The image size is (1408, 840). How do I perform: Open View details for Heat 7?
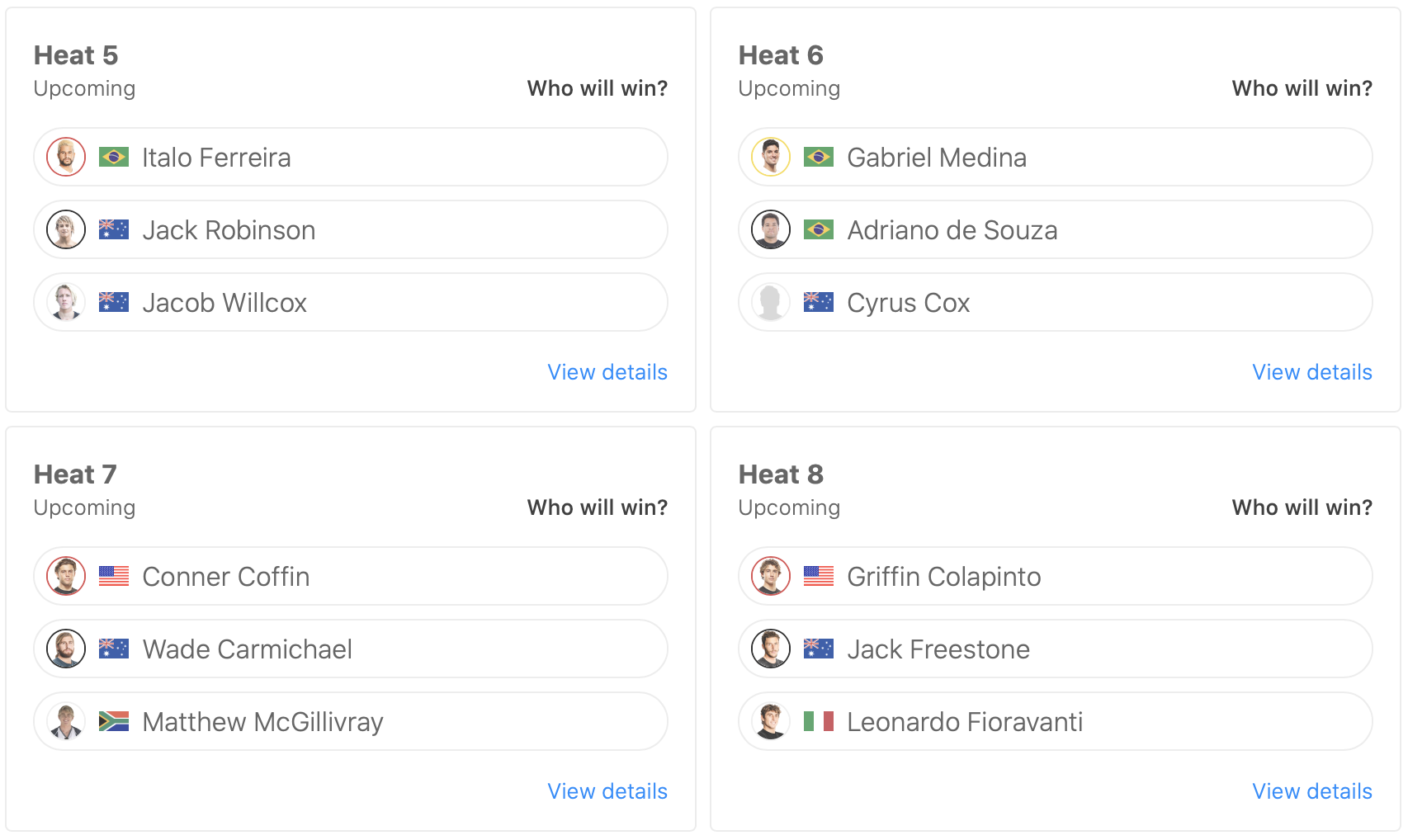point(607,791)
